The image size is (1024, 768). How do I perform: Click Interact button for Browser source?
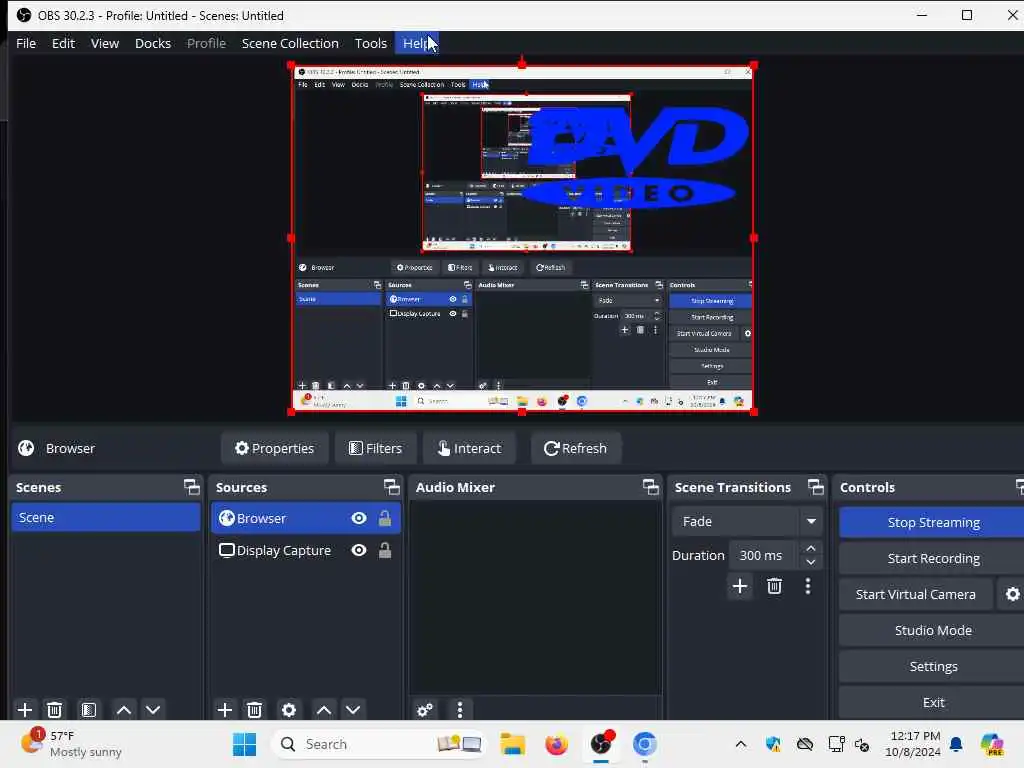[x=469, y=448]
